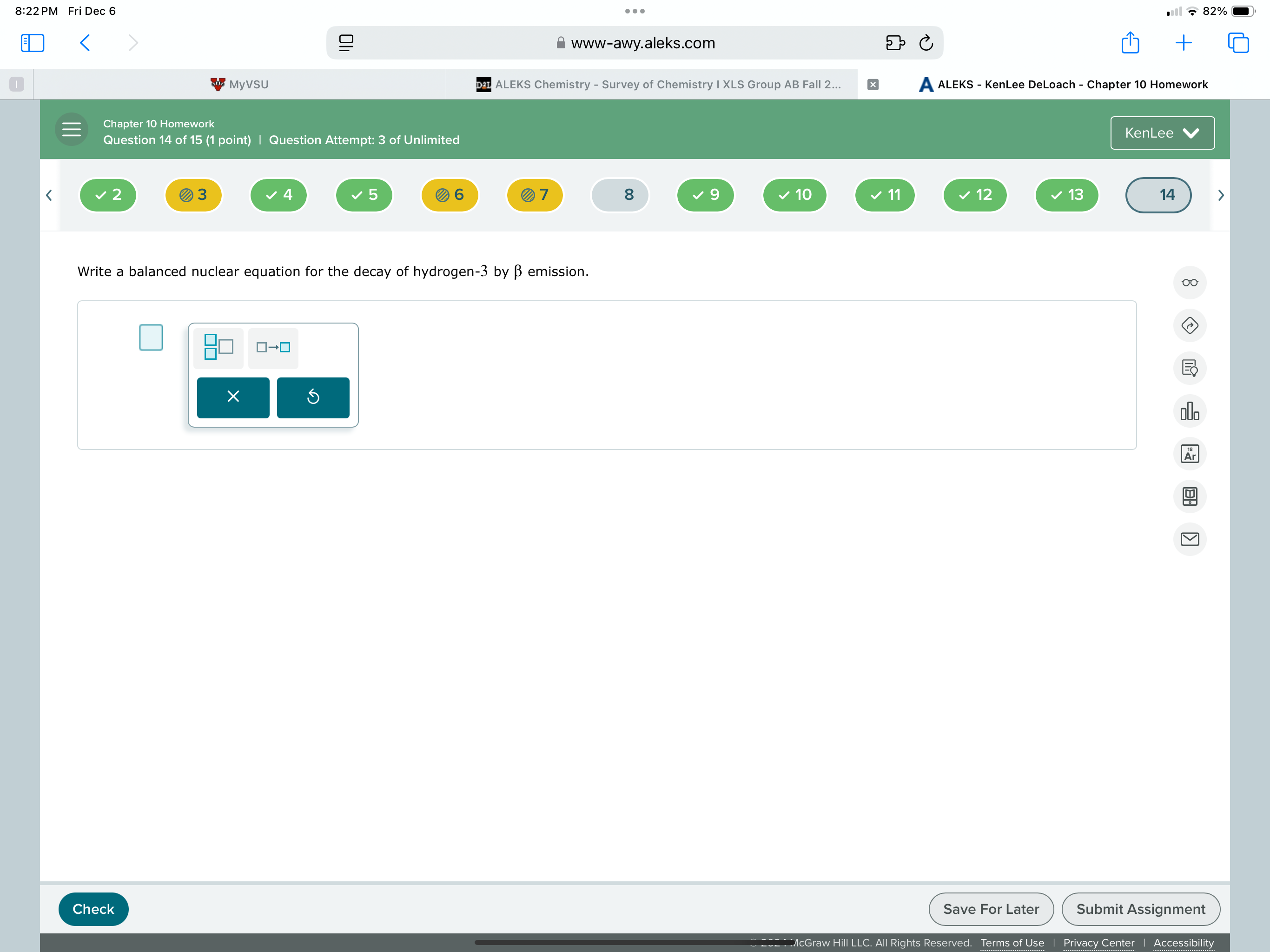The width and height of the screenshot is (1270, 952).
Task: Open the hamburger menu in header
Action: [71, 130]
